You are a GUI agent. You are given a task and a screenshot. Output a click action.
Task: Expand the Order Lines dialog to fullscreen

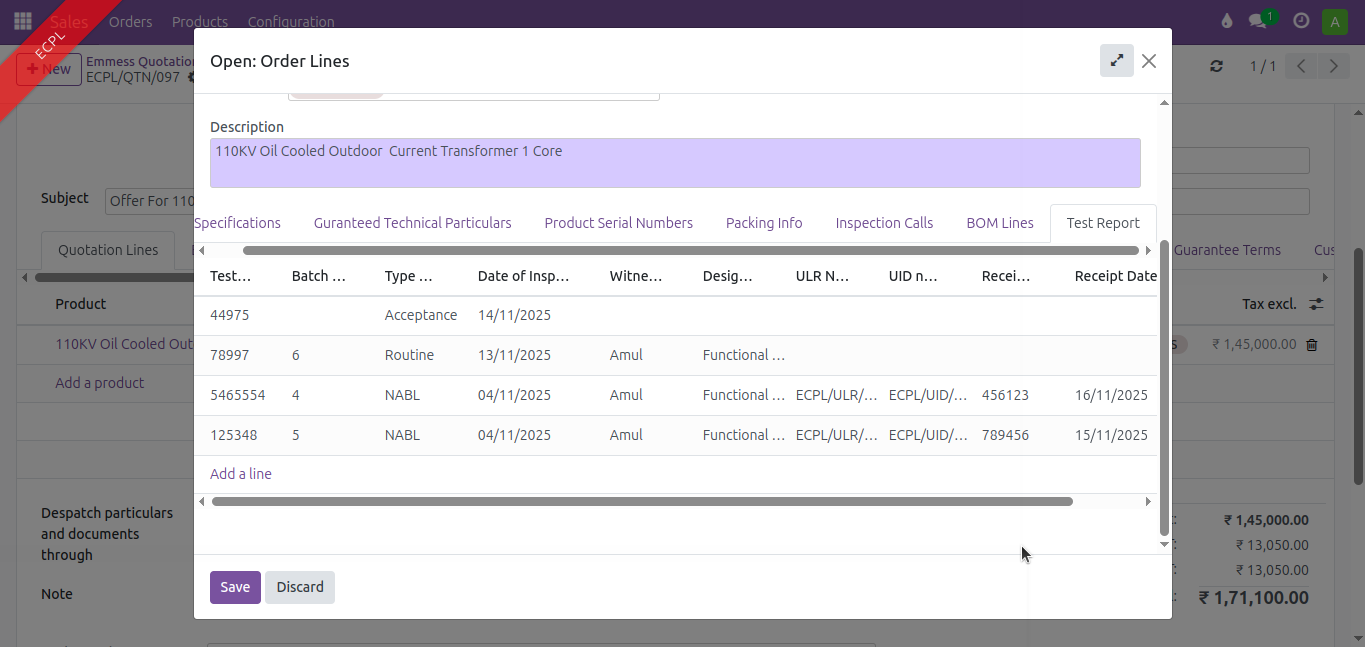[1116, 61]
